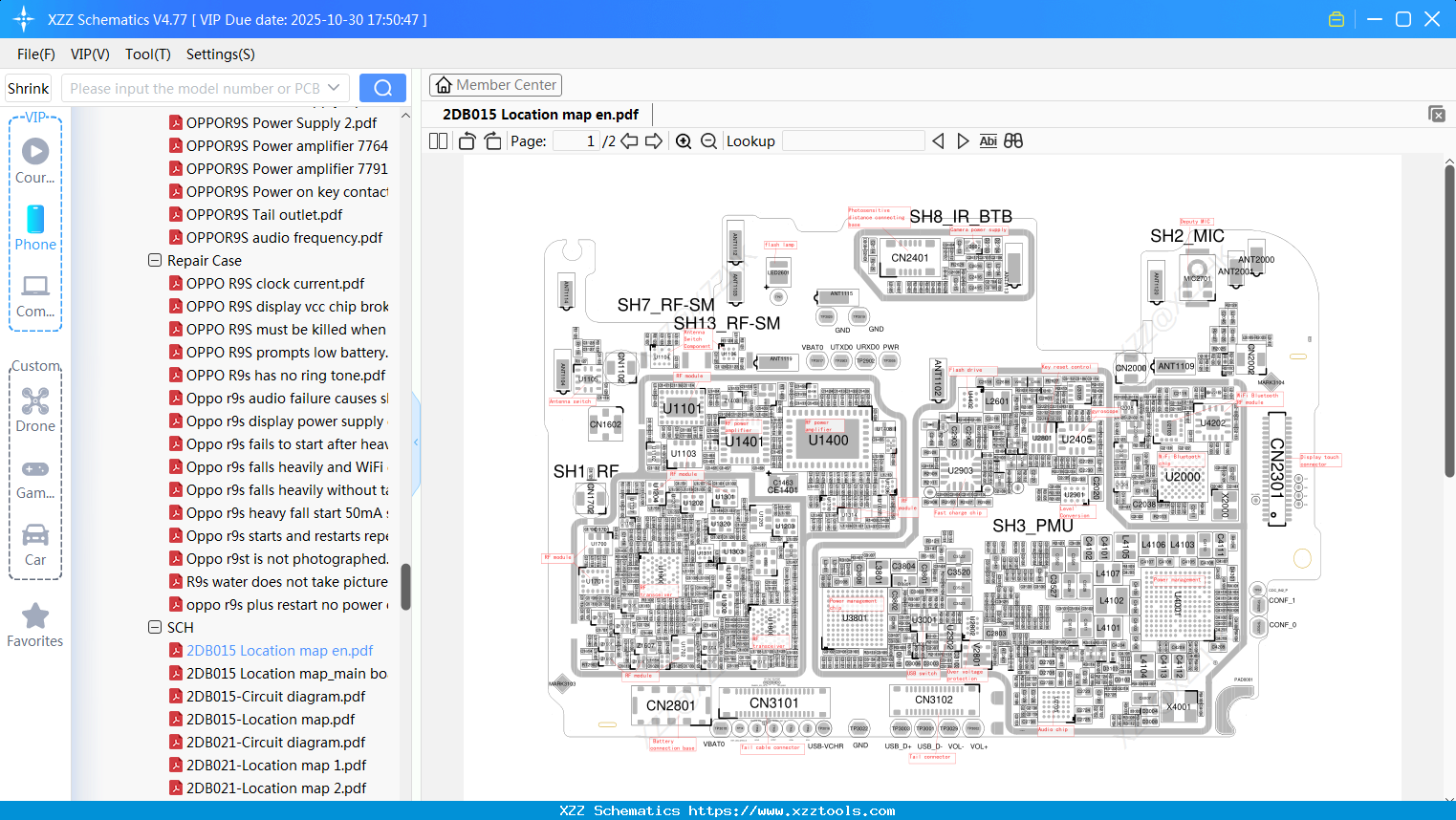Image resolution: width=1456 pixels, height=820 pixels.
Task: Zoom in on the schematic page
Action: 683,140
